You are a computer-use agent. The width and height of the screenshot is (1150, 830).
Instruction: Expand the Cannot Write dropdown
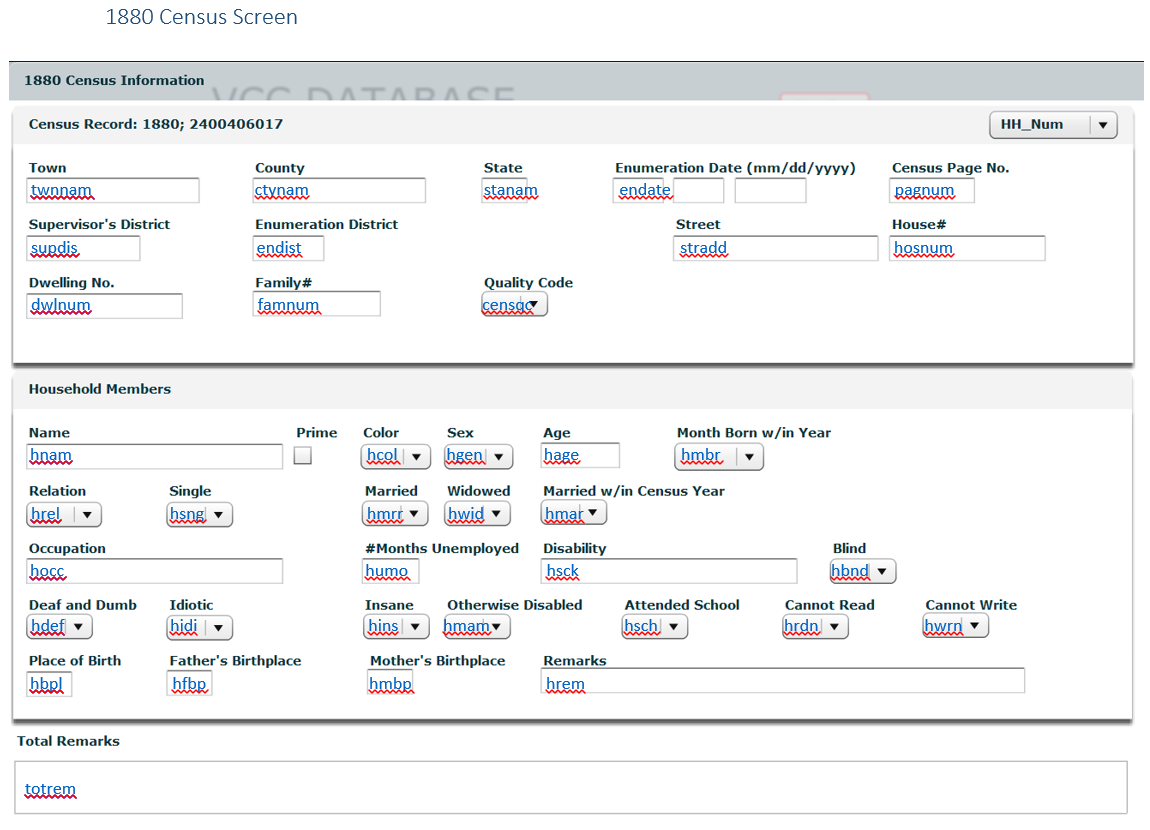(956, 627)
